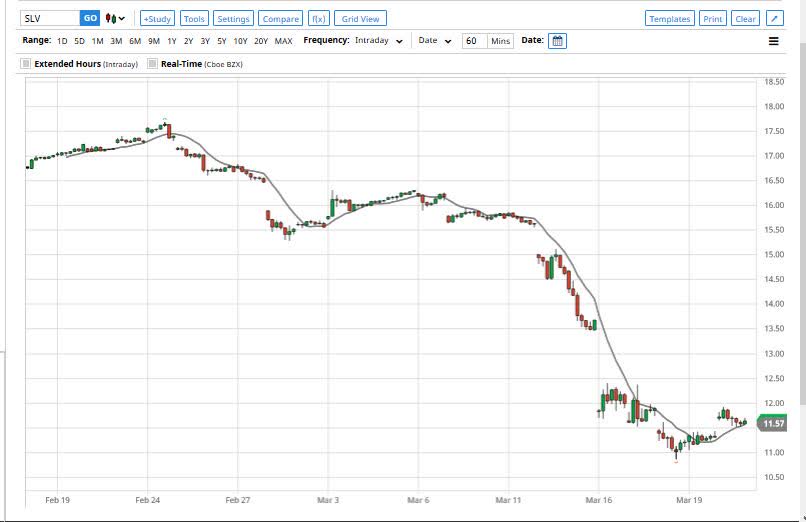Open the +Study button
Viewport: 806px width, 522px height.
(157, 18)
